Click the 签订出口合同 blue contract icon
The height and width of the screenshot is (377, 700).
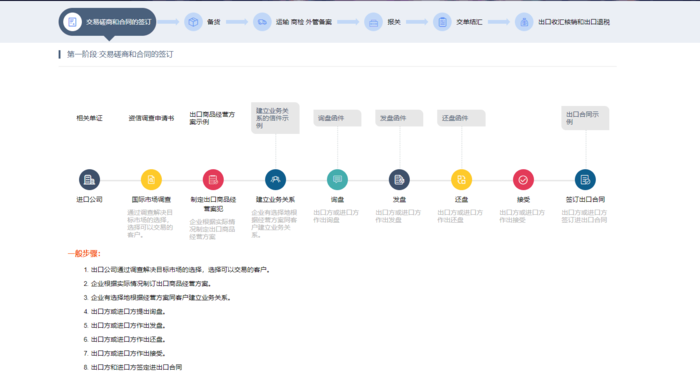click(x=585, y=180)
